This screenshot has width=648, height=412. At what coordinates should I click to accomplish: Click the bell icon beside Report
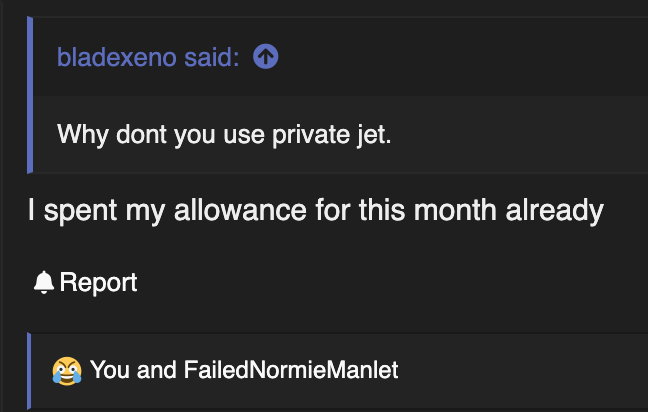[44, 283]
